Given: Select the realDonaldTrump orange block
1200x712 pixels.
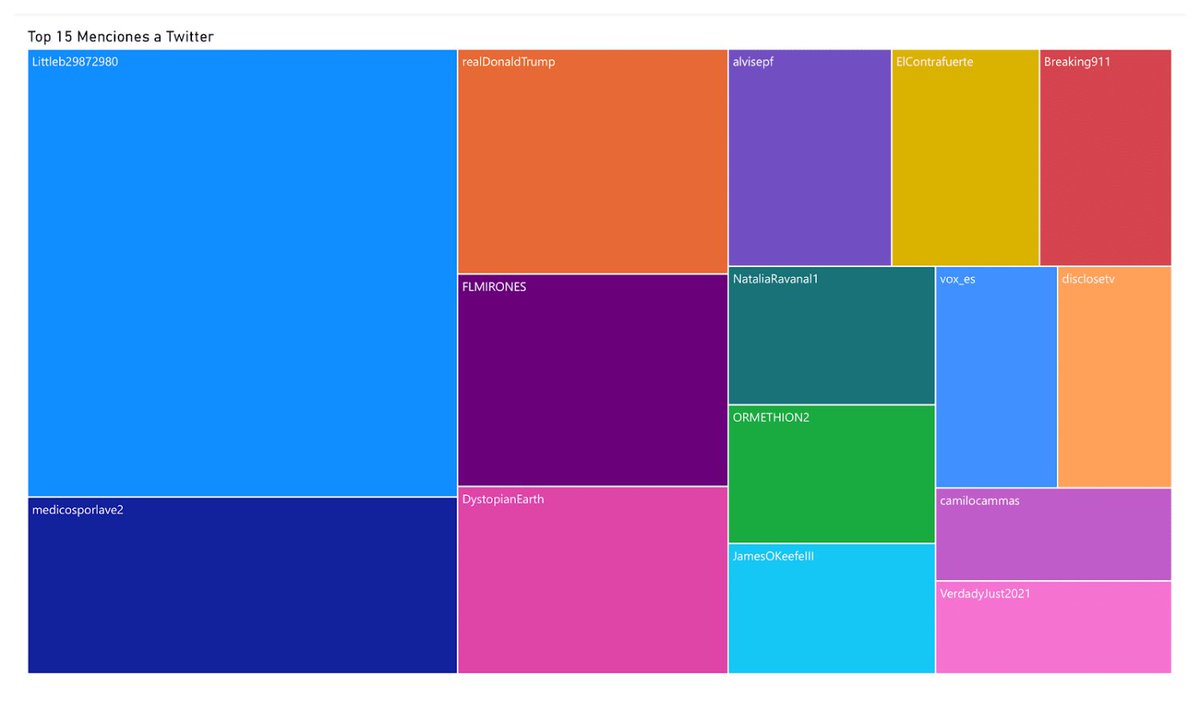Looking at the screenshot, I should tap(592, 161).
